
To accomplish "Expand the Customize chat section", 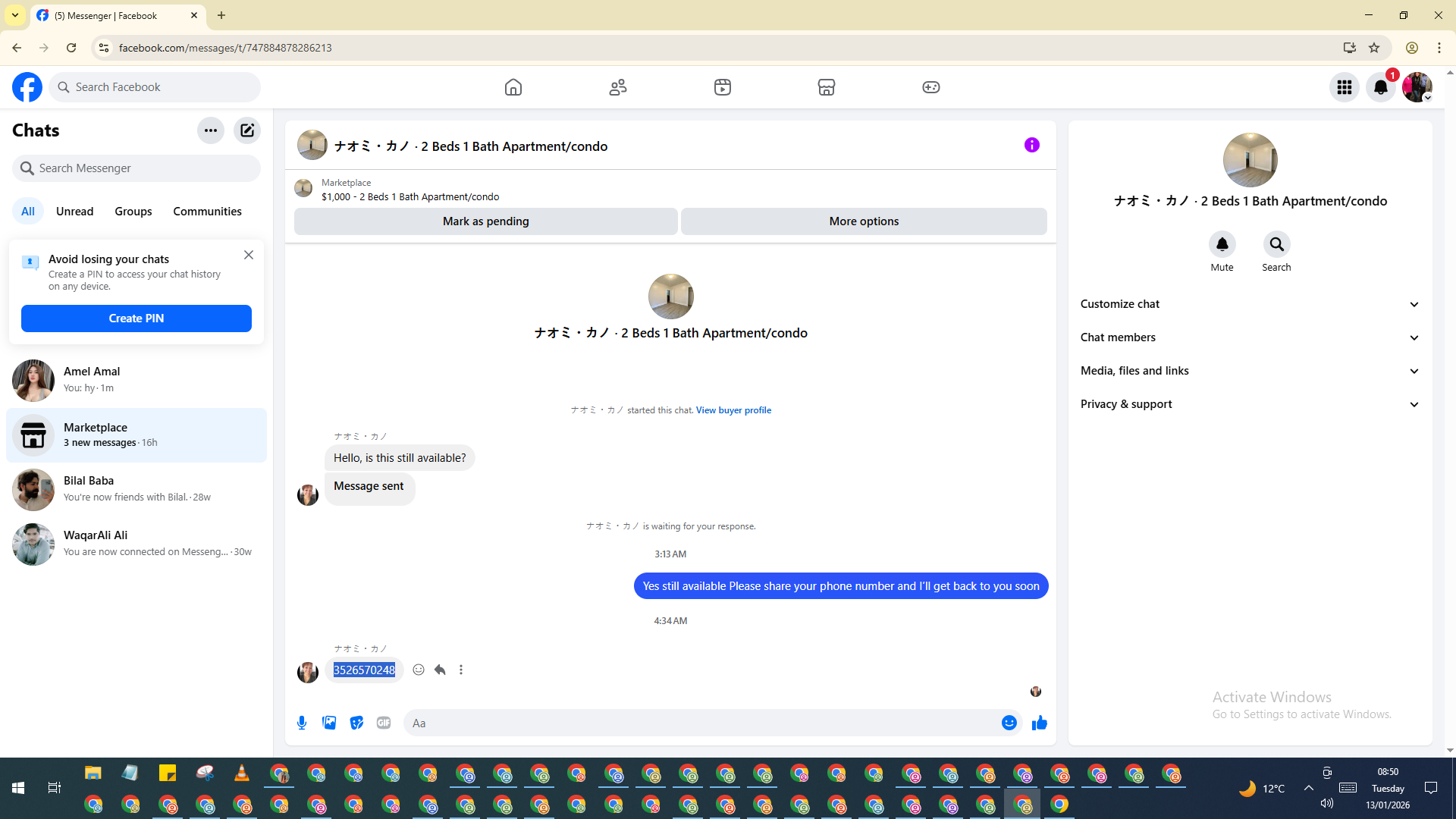I will click(1250, 304).
